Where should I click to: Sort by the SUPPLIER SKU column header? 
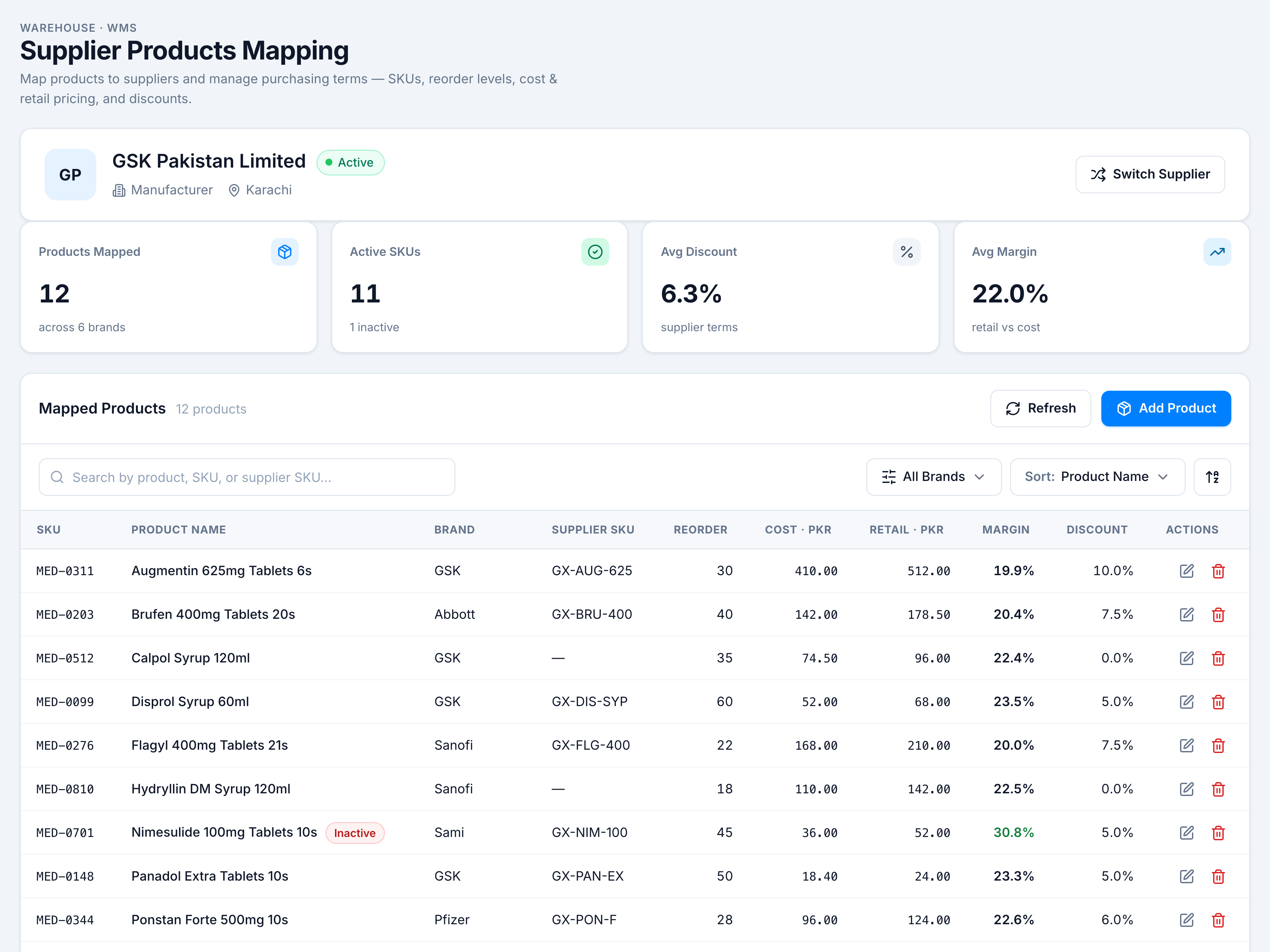tap(593, 530)
